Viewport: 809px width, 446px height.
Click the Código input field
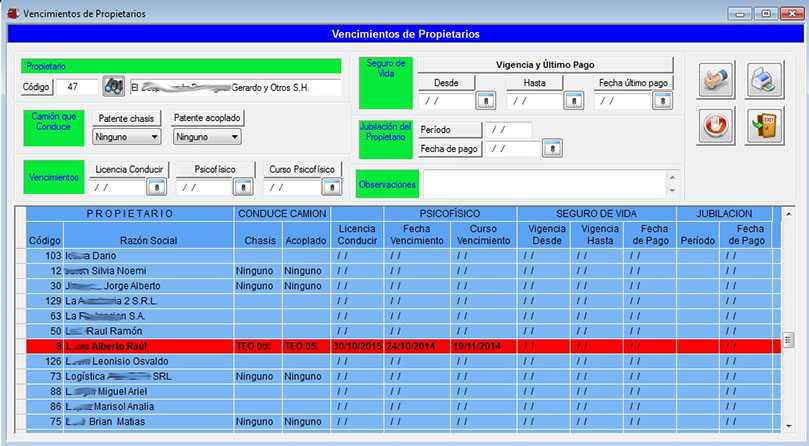click(x=76, y=87)
